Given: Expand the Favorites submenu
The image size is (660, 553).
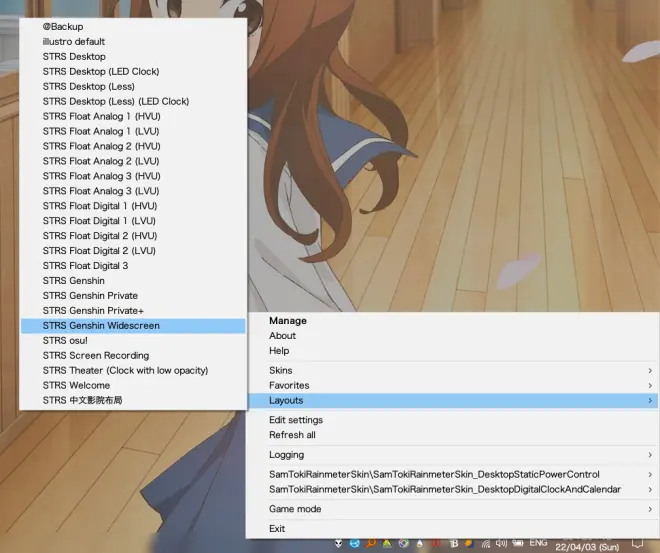Looking at the screenshot, I should [x=453, y=386].
